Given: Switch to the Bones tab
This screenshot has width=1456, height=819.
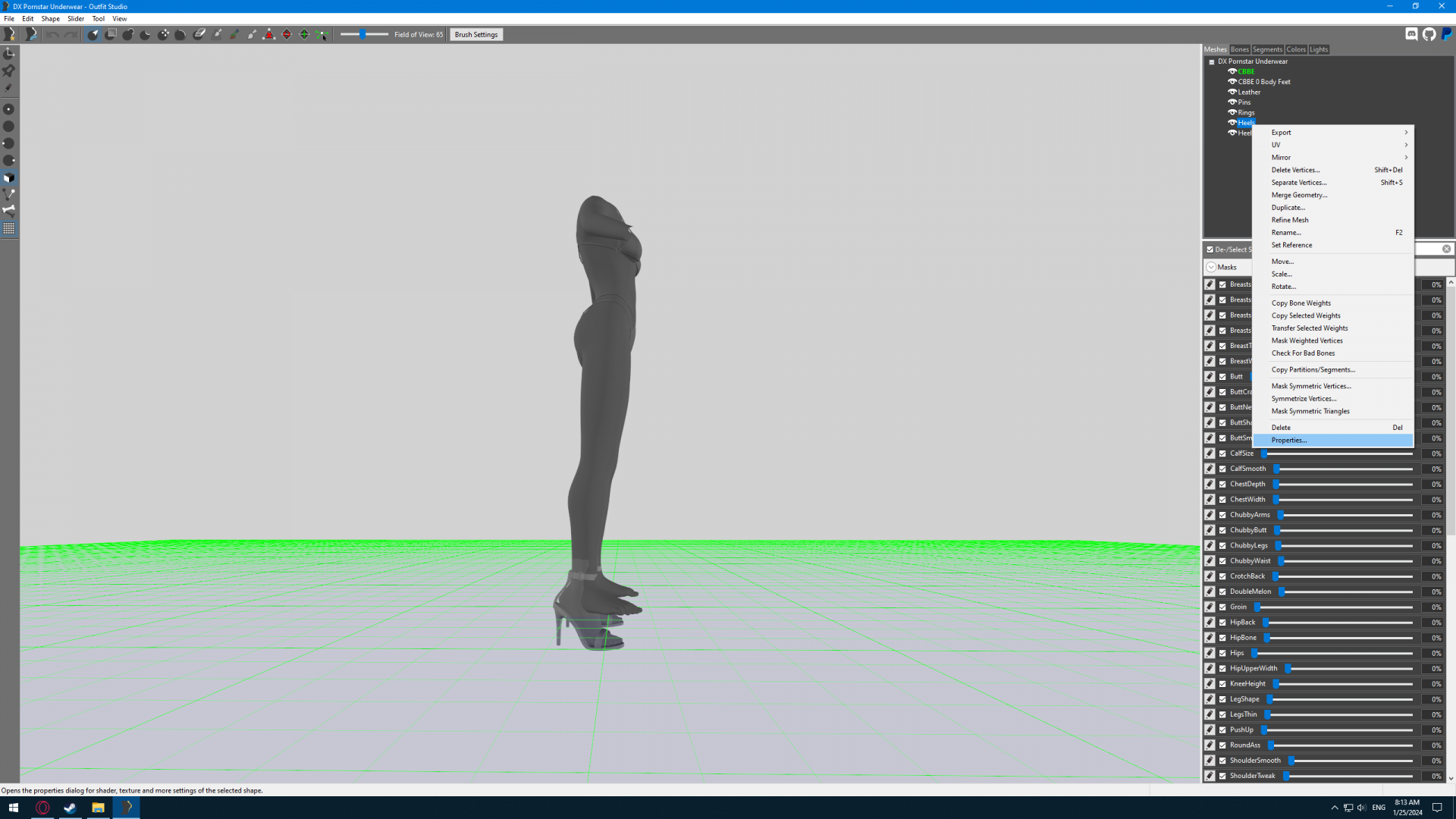Looking at the screenshot, I should (1239, 49).
